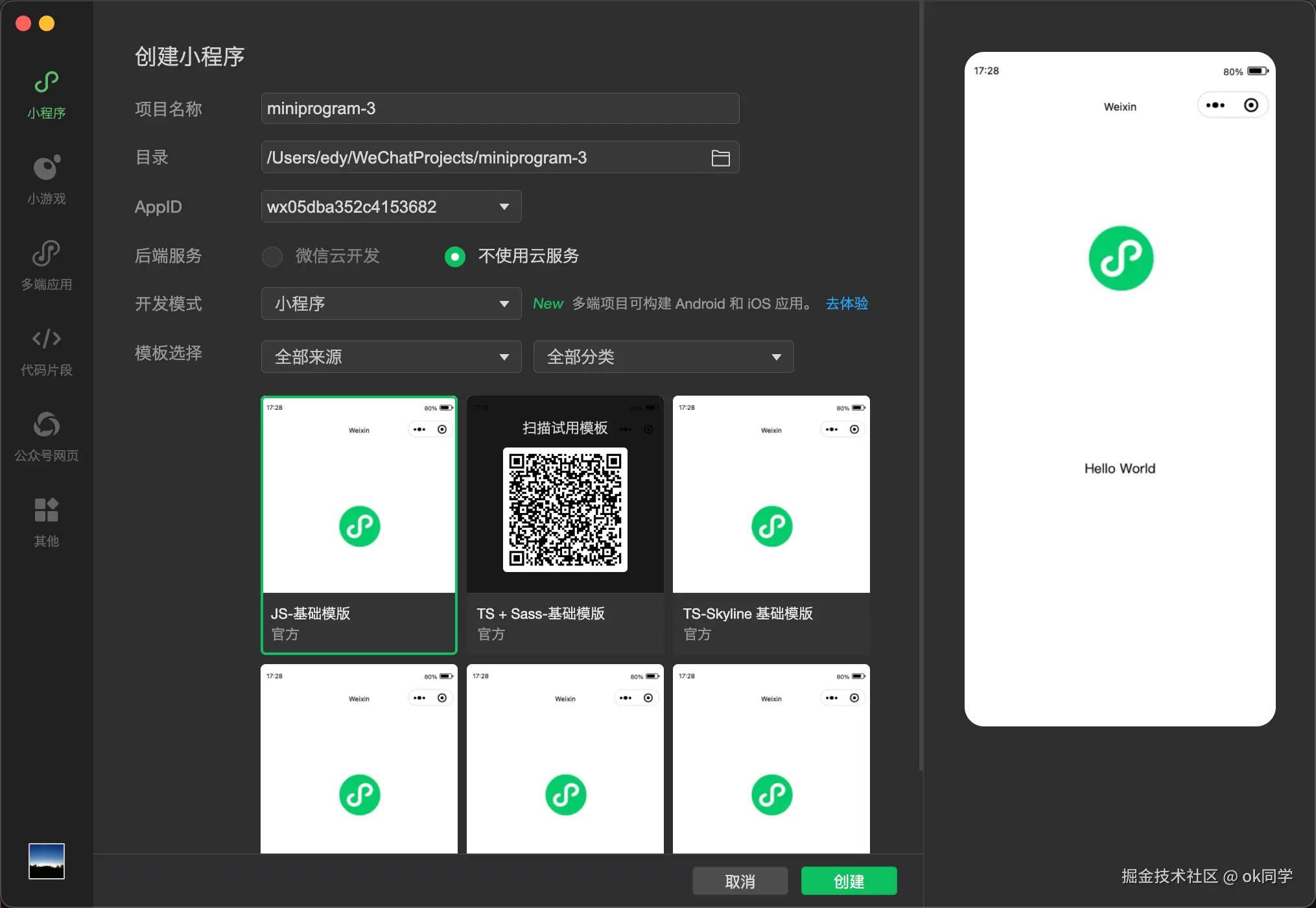Select the 不使用云服务 radio option
This screenshot has height=908, width=1316.
click(455, 256)
